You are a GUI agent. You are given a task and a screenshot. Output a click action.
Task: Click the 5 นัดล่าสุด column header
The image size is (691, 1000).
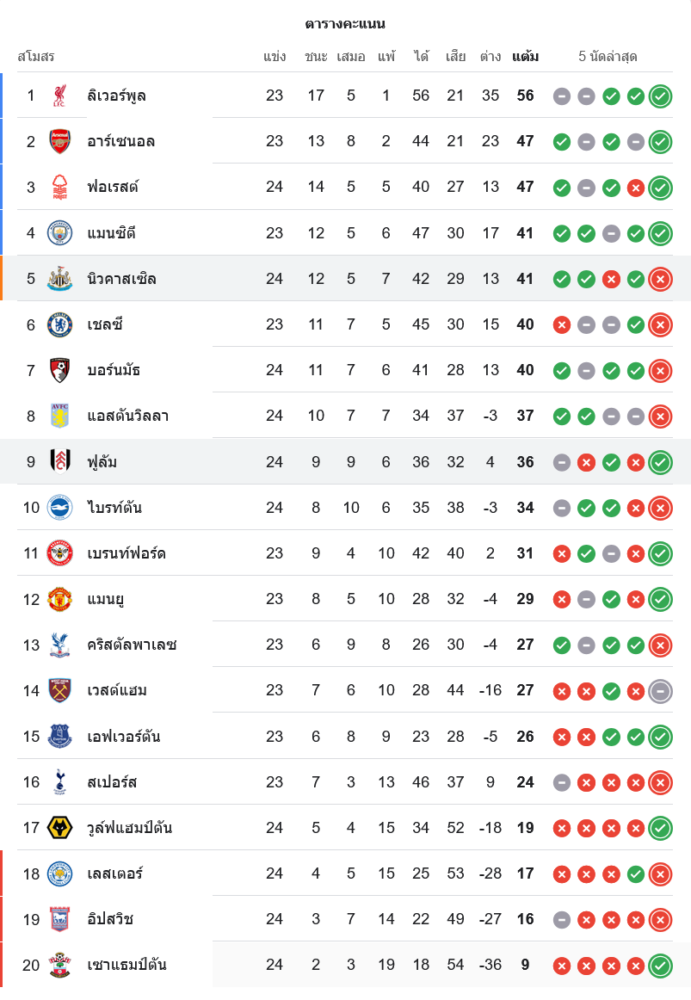pyautogui.click(x=608, y=57)
